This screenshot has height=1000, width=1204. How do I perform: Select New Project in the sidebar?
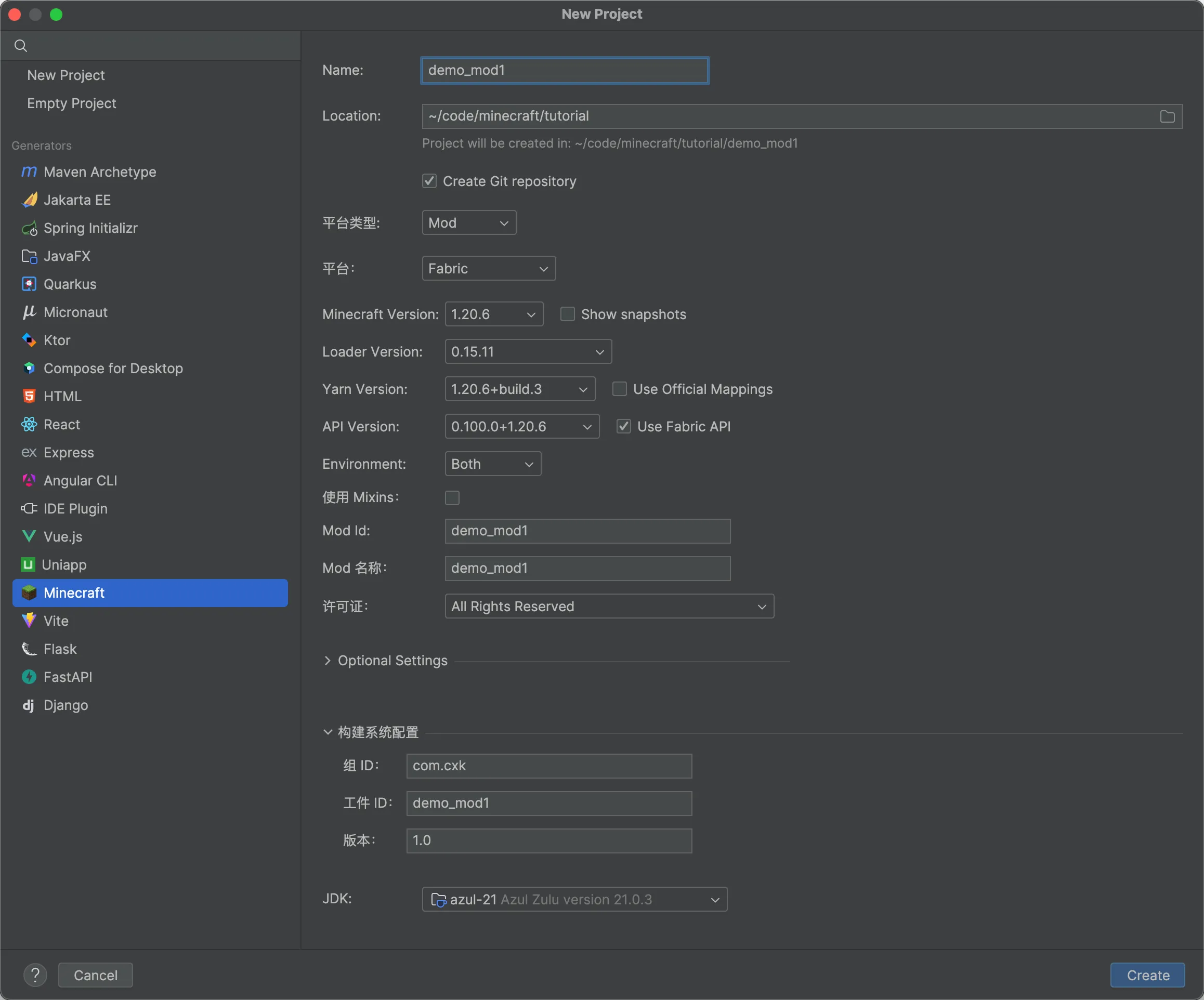click(x=66, y=75)
